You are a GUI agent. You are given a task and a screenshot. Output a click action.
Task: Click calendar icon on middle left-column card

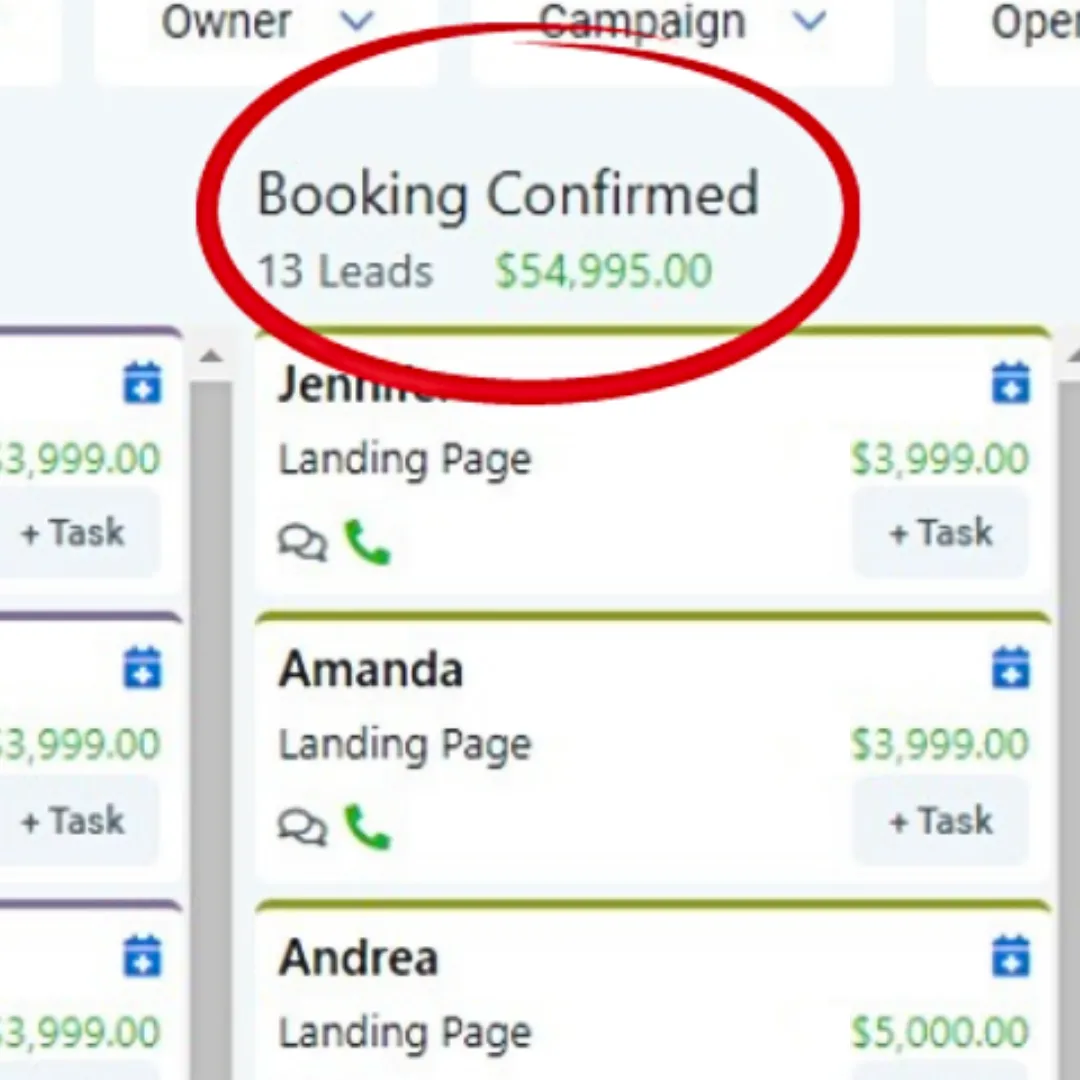142,667
